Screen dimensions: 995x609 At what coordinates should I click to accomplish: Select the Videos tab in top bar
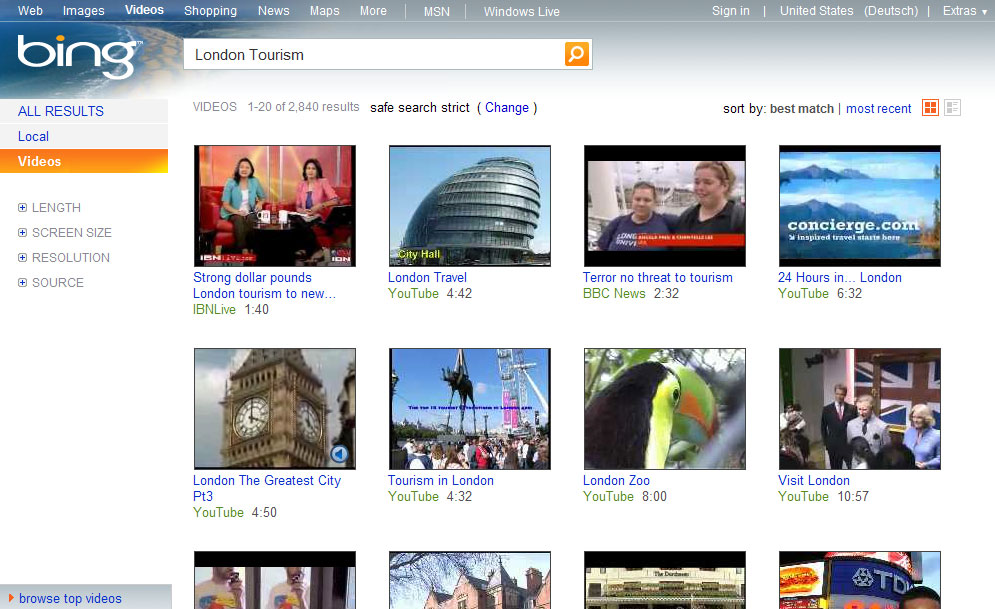(x=144, y=10)
